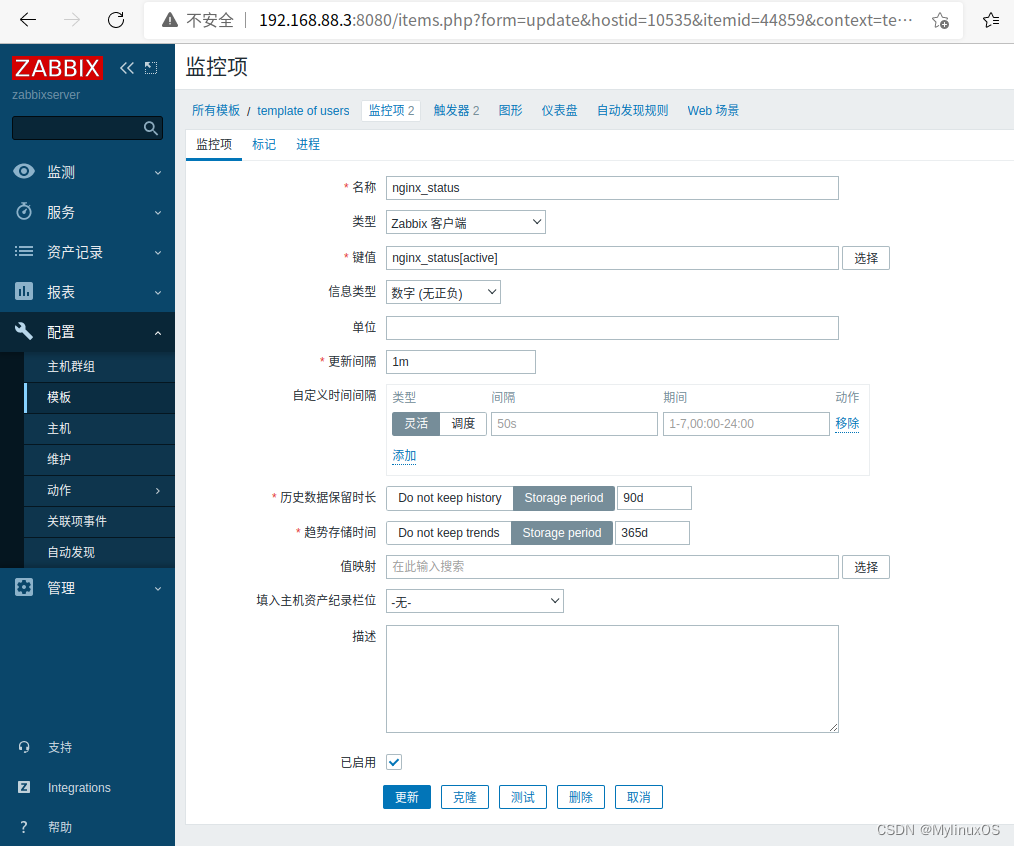Click the 添加 interval link
This screenshot has height=847, width=1015.
(404, 456)
